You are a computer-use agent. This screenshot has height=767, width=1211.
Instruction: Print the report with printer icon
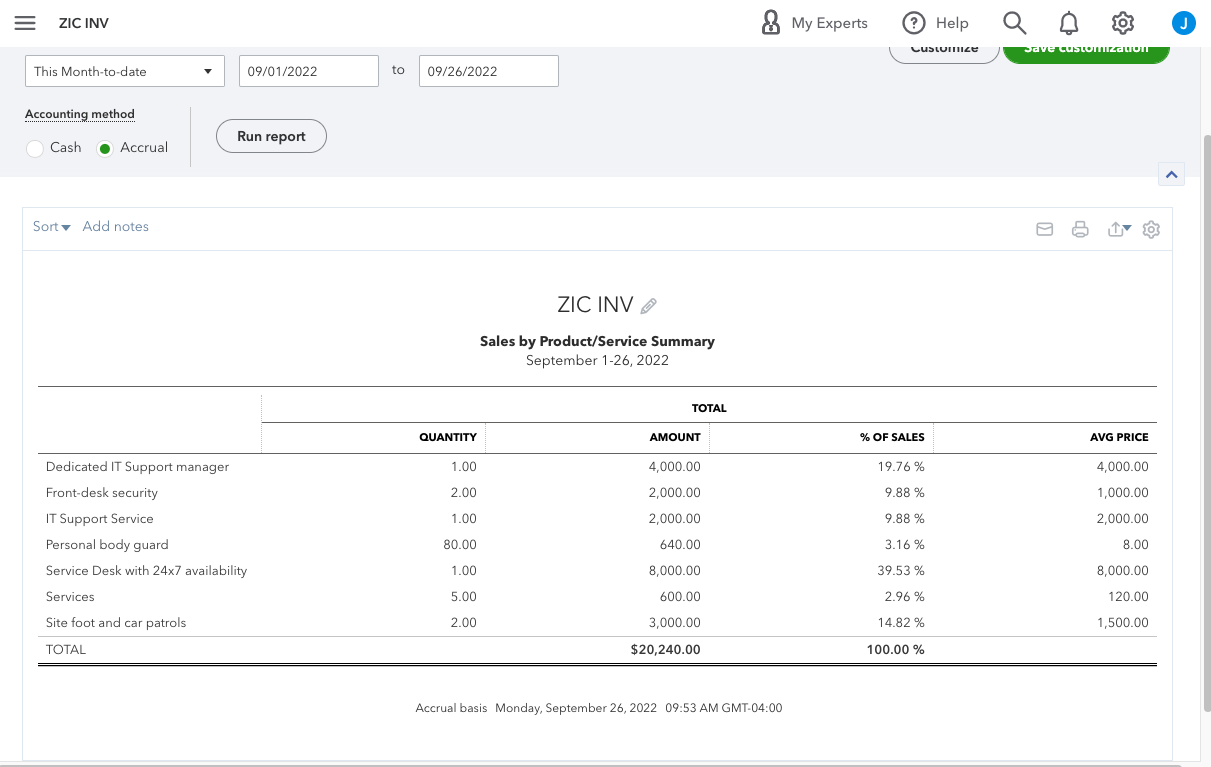(x=1080, y=229)
